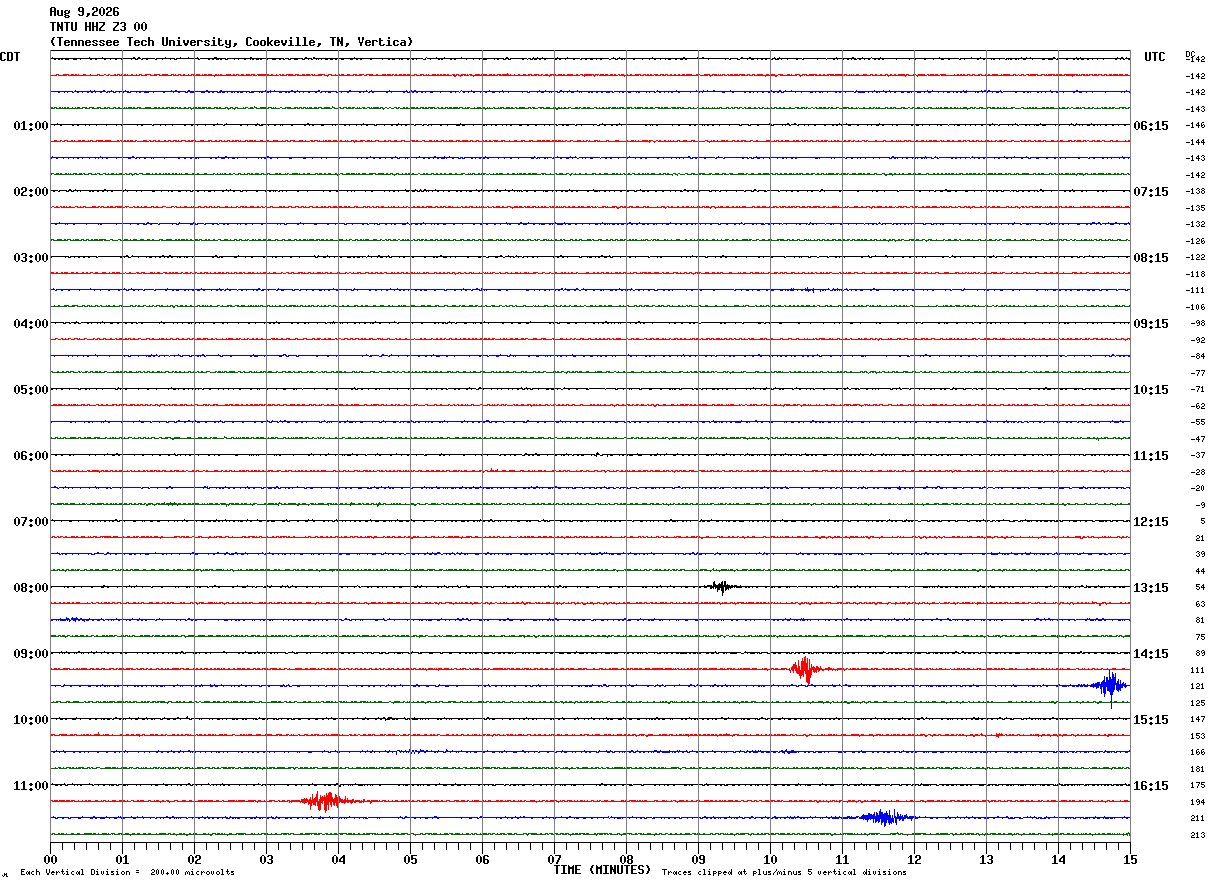Click the station title TNTU HHZ Z3 00

[98, 27]
